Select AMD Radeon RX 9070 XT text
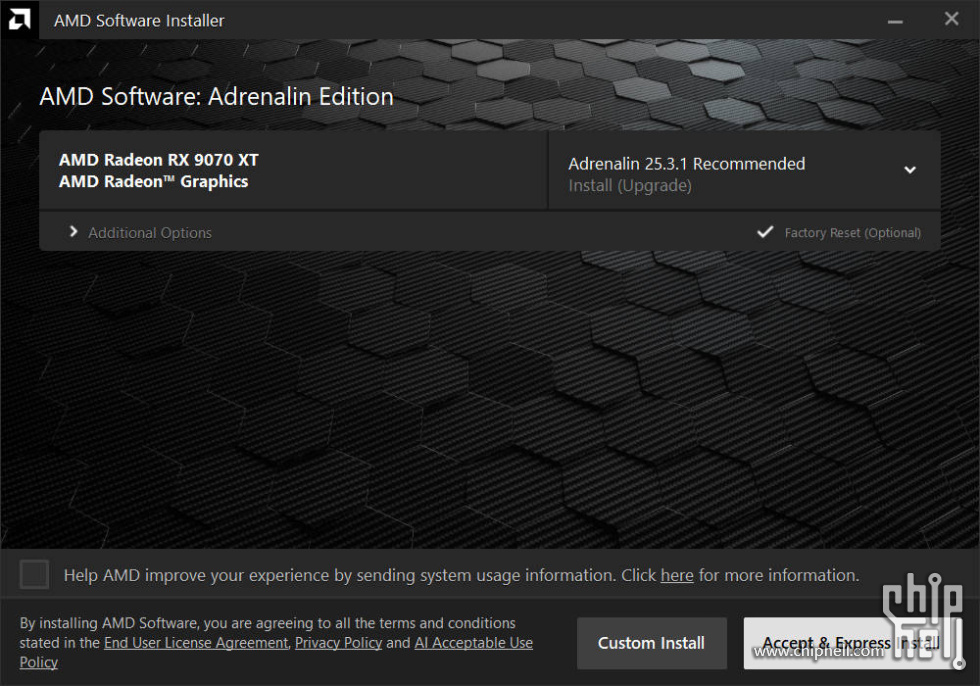The width and height of the screenshot is (980, 686). coord(159,160)
